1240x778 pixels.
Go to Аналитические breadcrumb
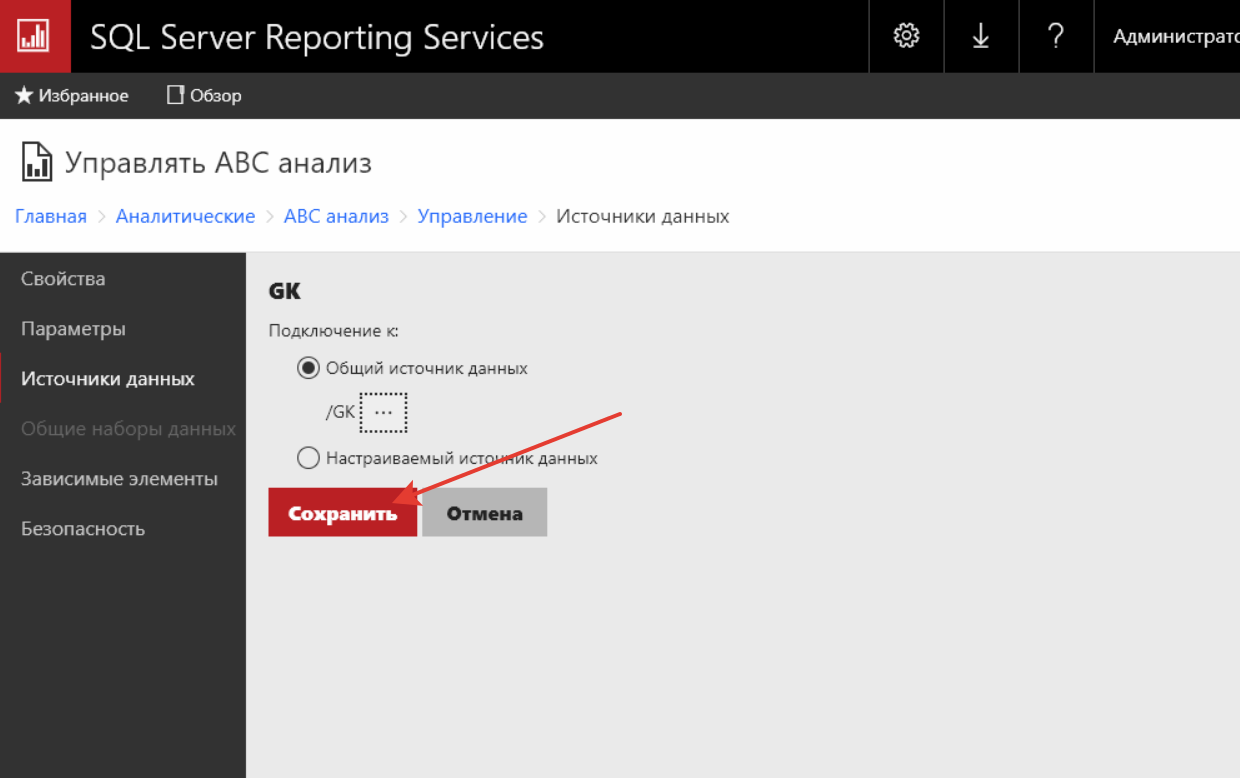[185, 216]
